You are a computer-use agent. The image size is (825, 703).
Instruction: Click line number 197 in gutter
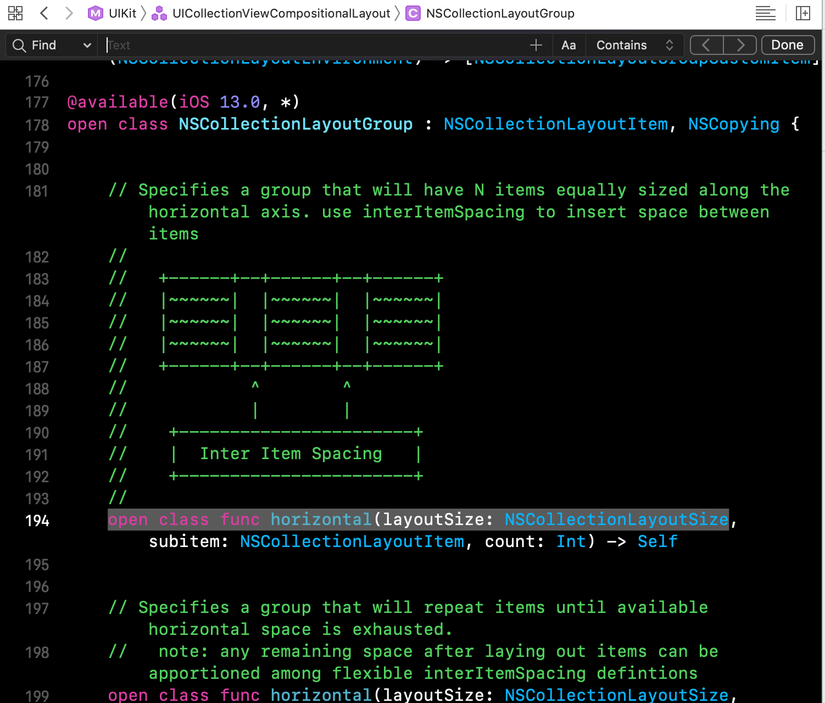[x=37, y=608]
